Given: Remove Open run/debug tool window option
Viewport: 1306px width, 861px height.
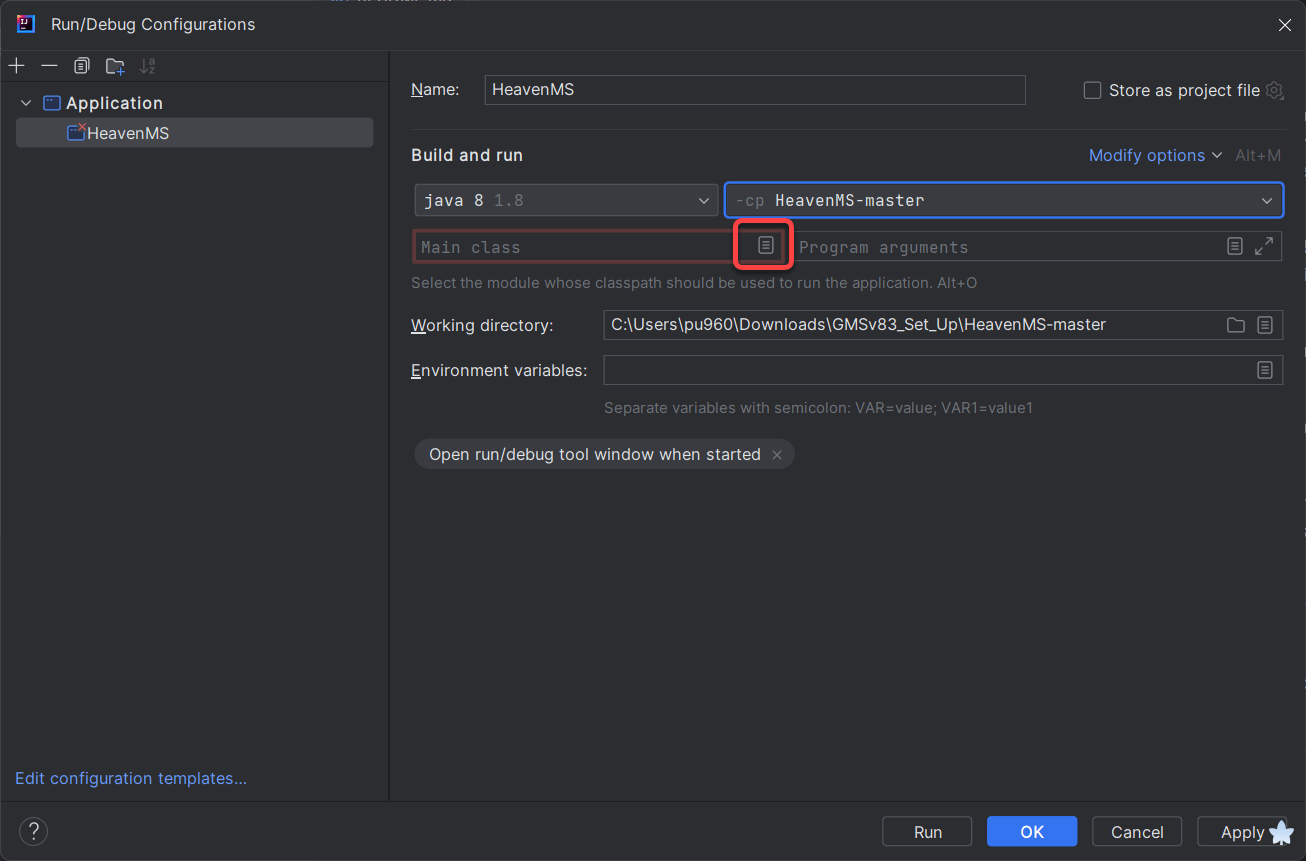Looking at the screenshot, I should click(x=777, y=455).
